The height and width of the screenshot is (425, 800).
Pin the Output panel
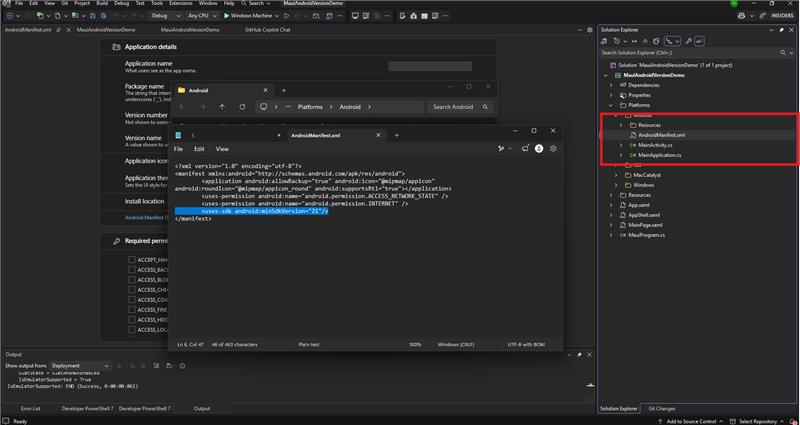579,355
